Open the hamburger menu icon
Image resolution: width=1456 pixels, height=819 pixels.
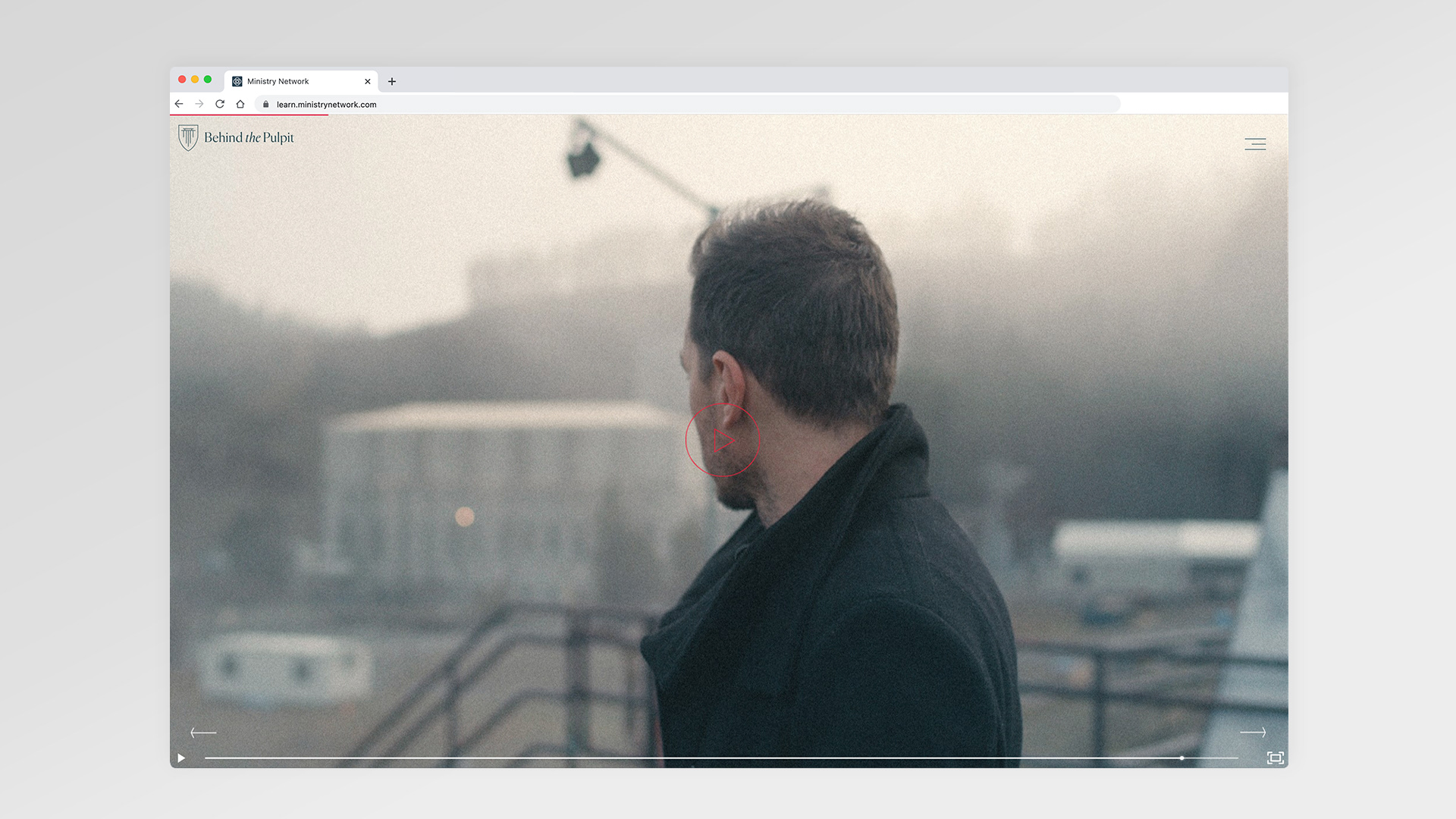click(1255, 144)
